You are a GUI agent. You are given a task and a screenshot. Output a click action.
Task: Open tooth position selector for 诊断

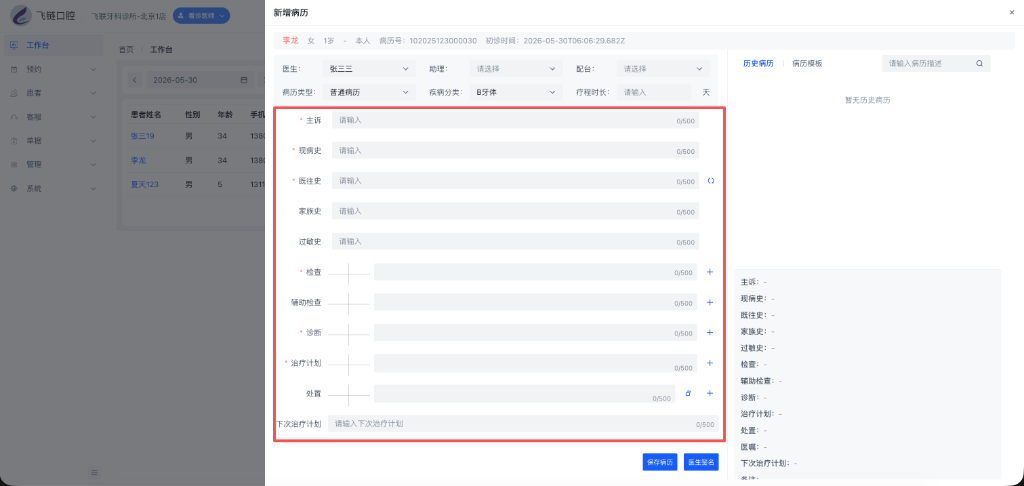pos(348,334)
